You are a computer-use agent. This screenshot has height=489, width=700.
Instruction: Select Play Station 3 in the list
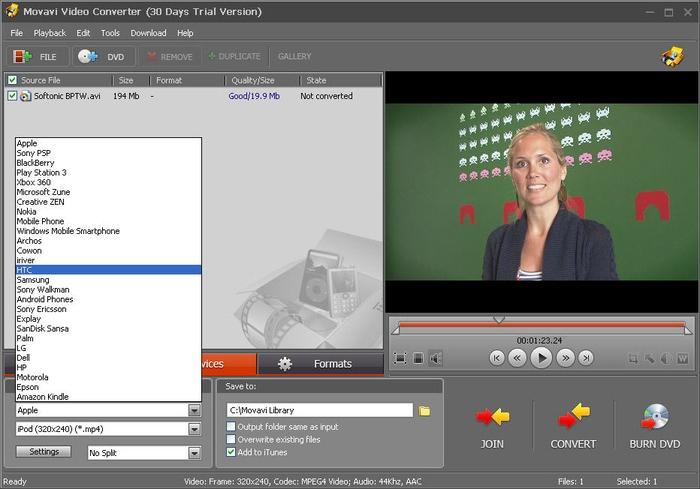[x=108, y=172]
